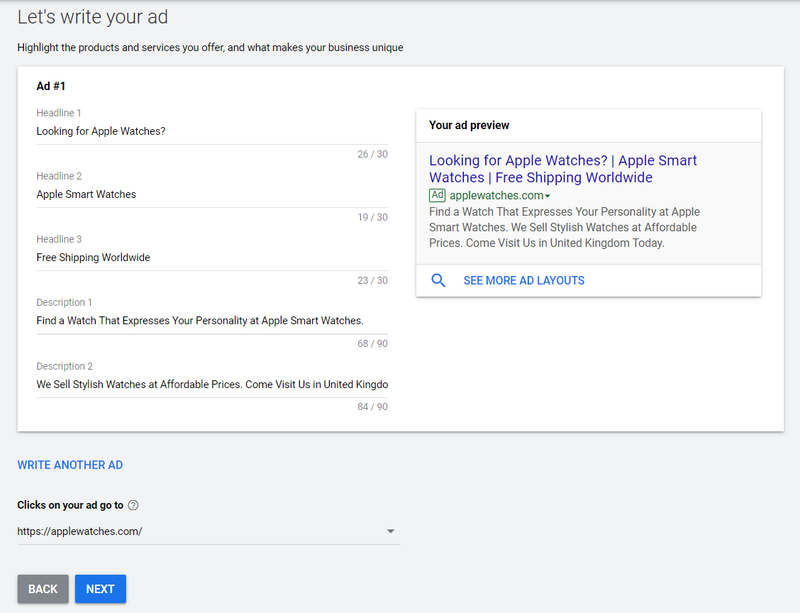The height and width of the screenshot is (613, 800).
Task: Click the magnifier icon in ad preview
Action: pos(438,281)
